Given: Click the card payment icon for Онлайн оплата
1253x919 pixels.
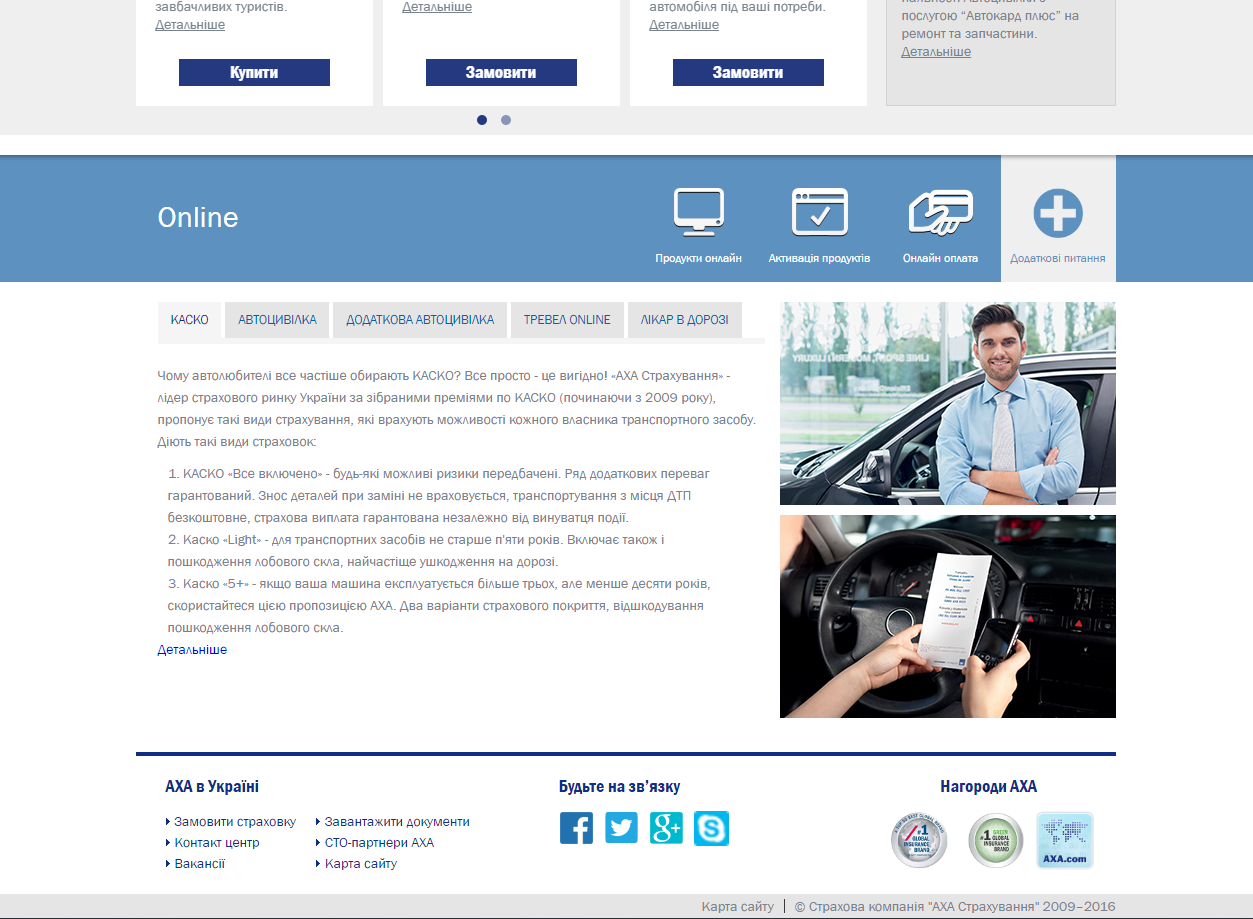Looking at the screenshot, I should pyautogui.click(x=940, y=211).
